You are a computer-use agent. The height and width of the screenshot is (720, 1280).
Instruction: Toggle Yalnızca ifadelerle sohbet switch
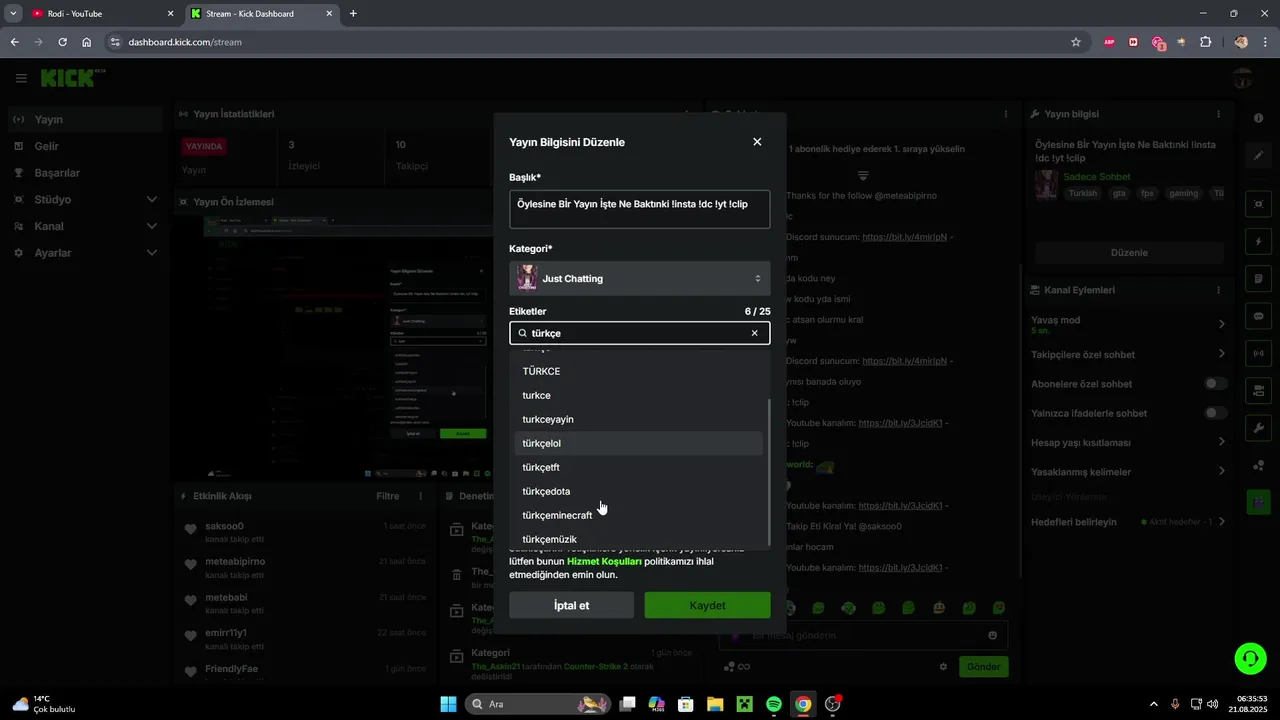pyautogui.click(x=1215, y=413)
